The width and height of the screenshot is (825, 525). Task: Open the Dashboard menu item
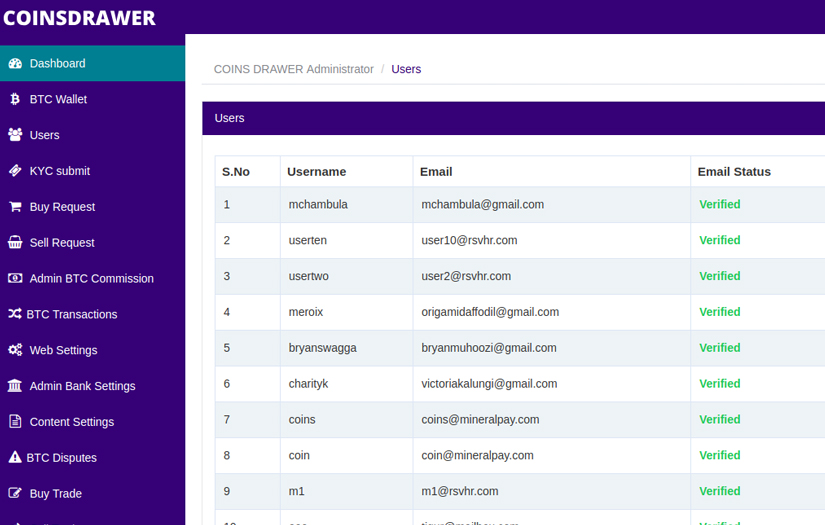tap(93, 63)
